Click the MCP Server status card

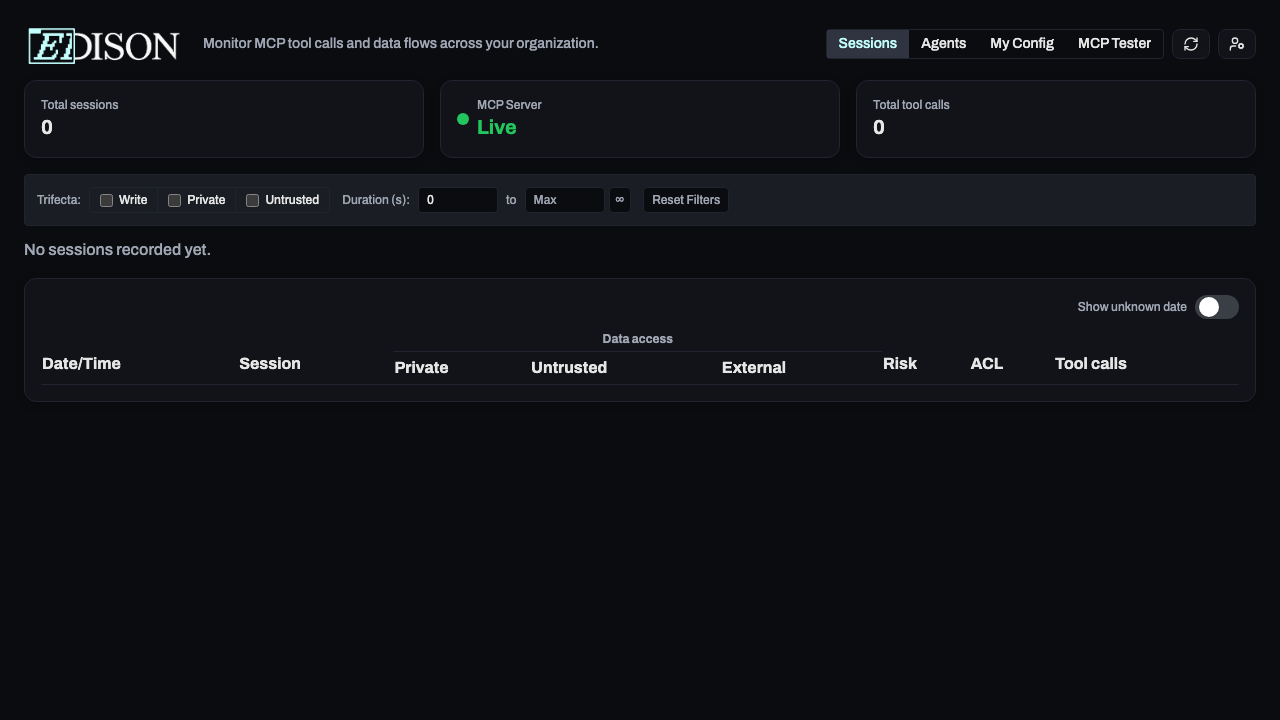click(640, 118)
